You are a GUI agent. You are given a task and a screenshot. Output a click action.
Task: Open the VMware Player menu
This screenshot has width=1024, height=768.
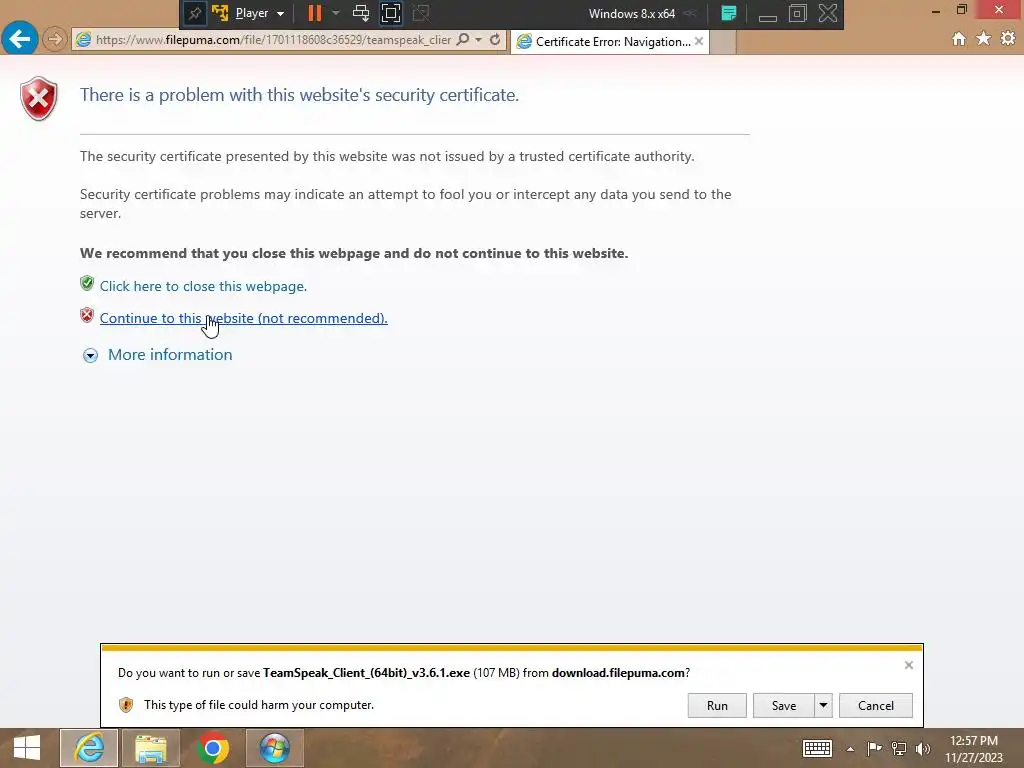point(259,13)
